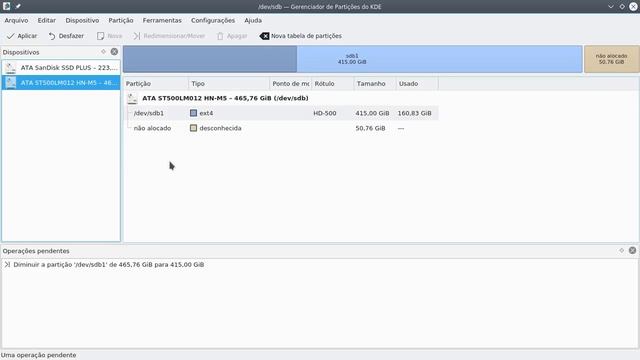Click the Nova partition toolbar button
This screenshot has height=360, width=640.
pyautogui.click(x=109, y=36)
